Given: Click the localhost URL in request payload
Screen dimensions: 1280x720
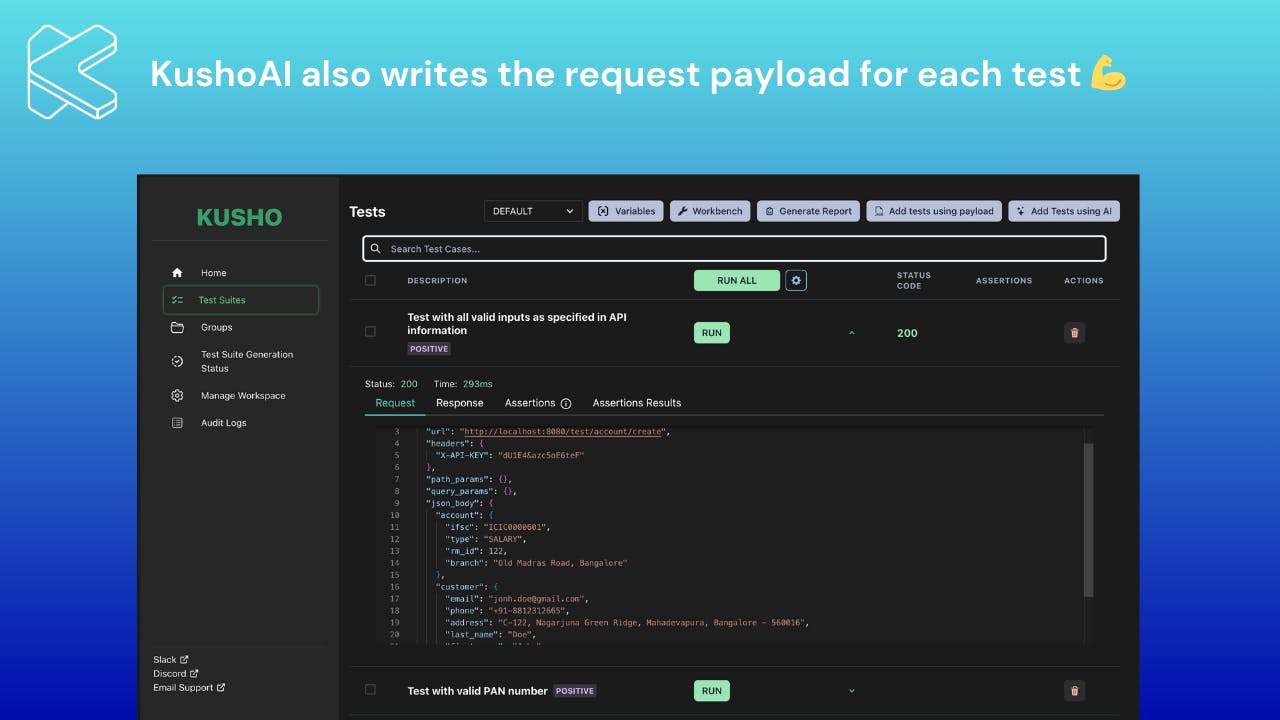Looking at the screenshot, I should click(561, 431).
